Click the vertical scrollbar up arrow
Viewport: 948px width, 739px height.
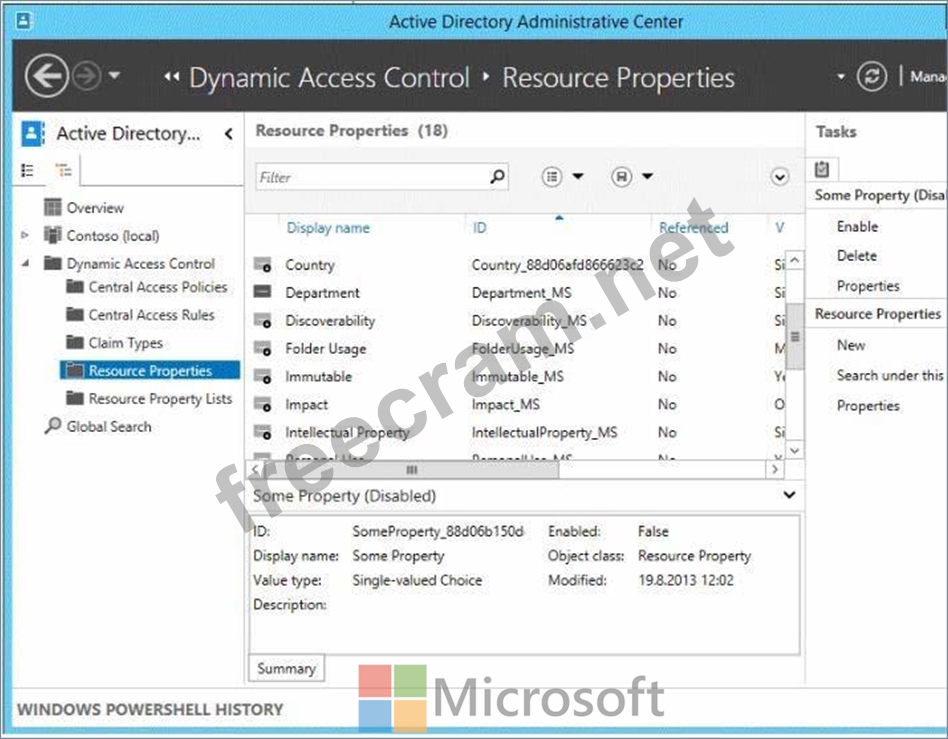[794, 261]
